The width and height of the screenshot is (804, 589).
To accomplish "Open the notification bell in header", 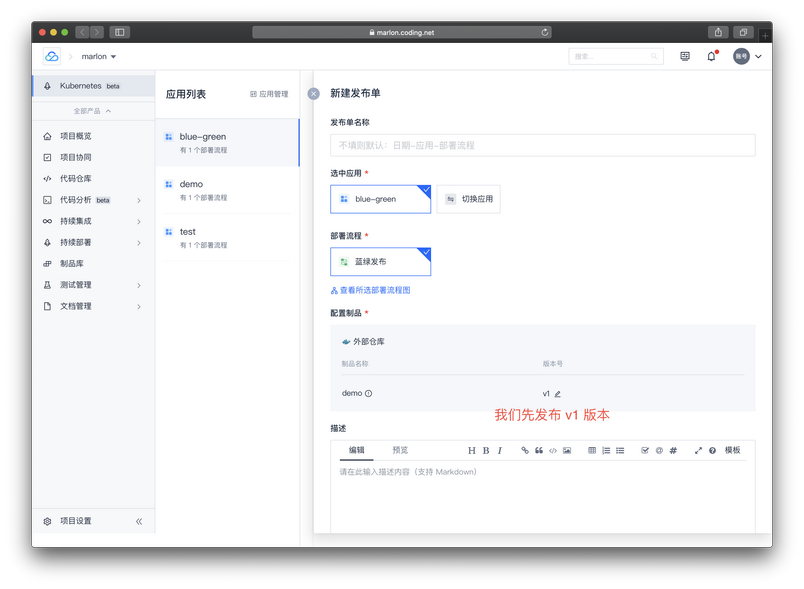I will click(711, 57).
